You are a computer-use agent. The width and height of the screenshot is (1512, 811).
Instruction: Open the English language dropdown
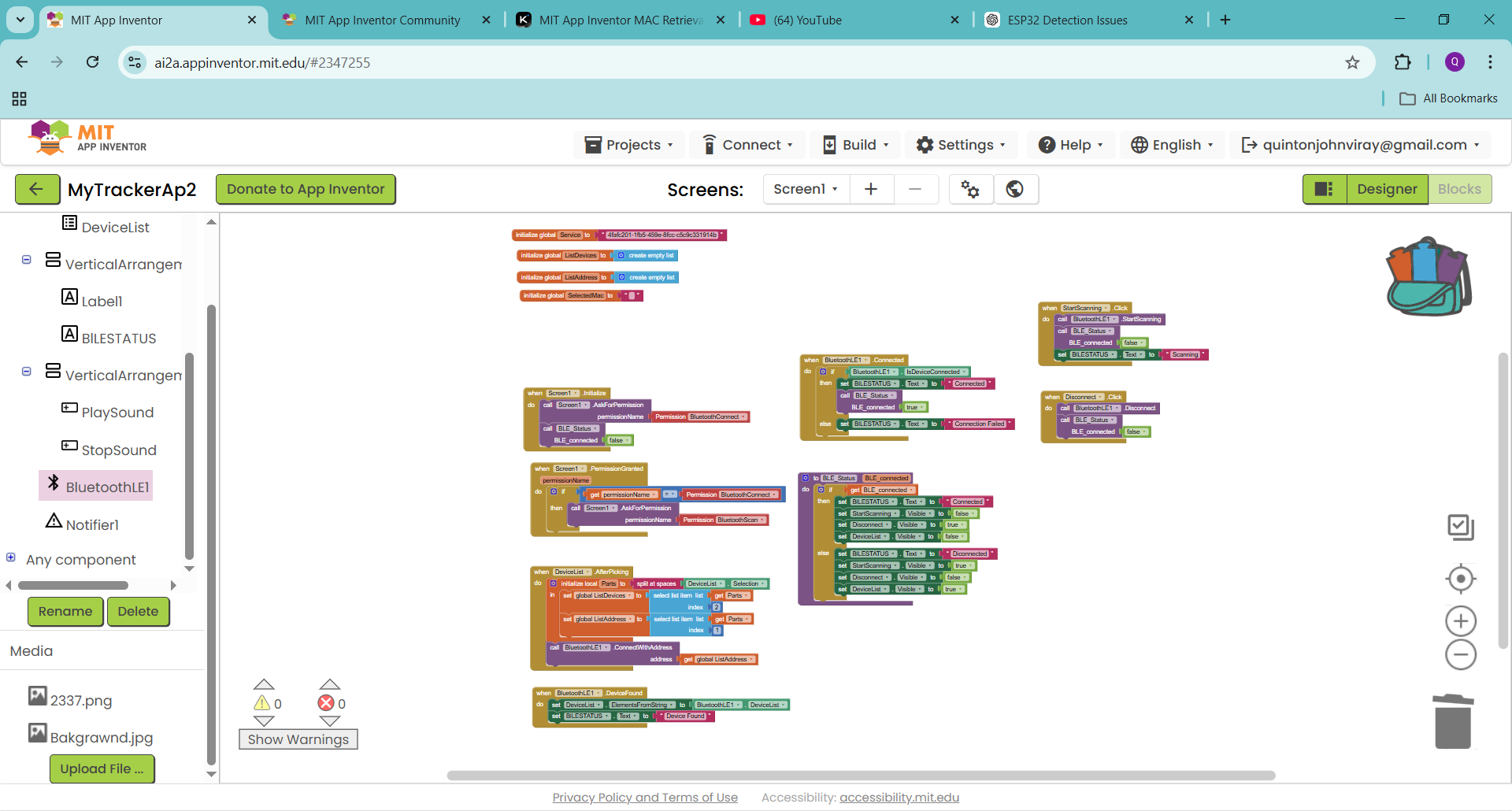(1172, 145)
